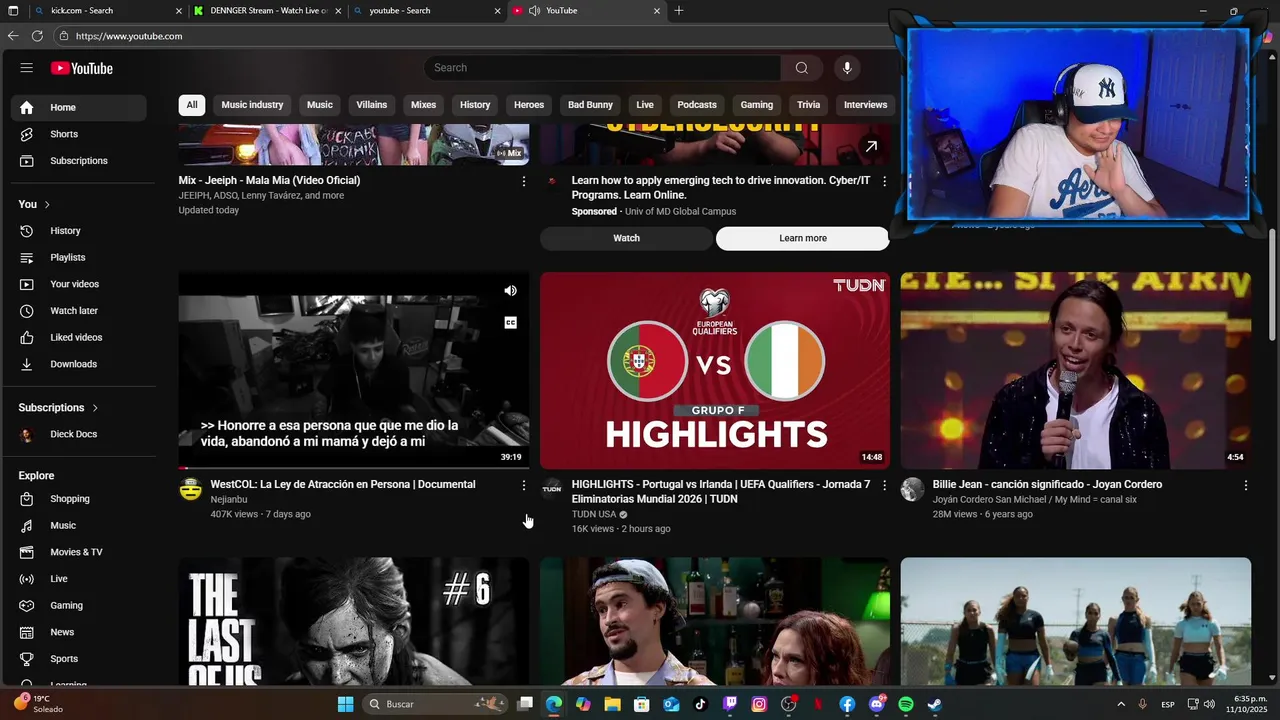Screen dimensions: 1280x720
Task: Click Learn more on sponsored ad
Action: coord(803,238)
